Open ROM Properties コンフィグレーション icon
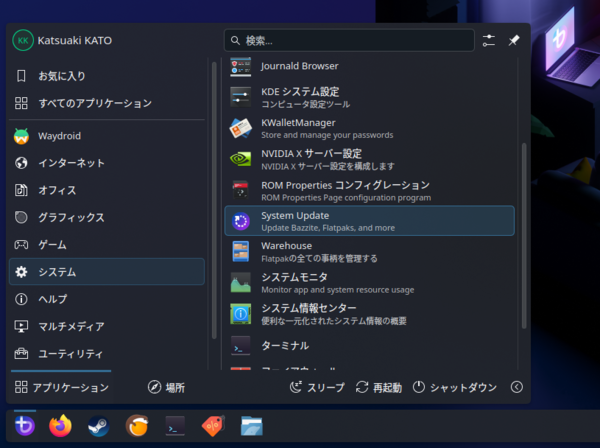The width and height of the screenshot is (600, 448). [x=240, y=190]
